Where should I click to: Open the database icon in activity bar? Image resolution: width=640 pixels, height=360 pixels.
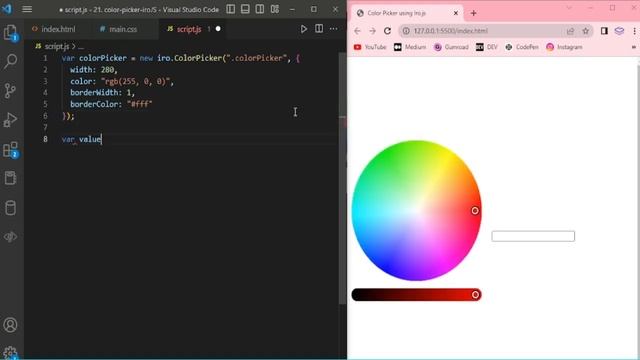pos(10,208)
